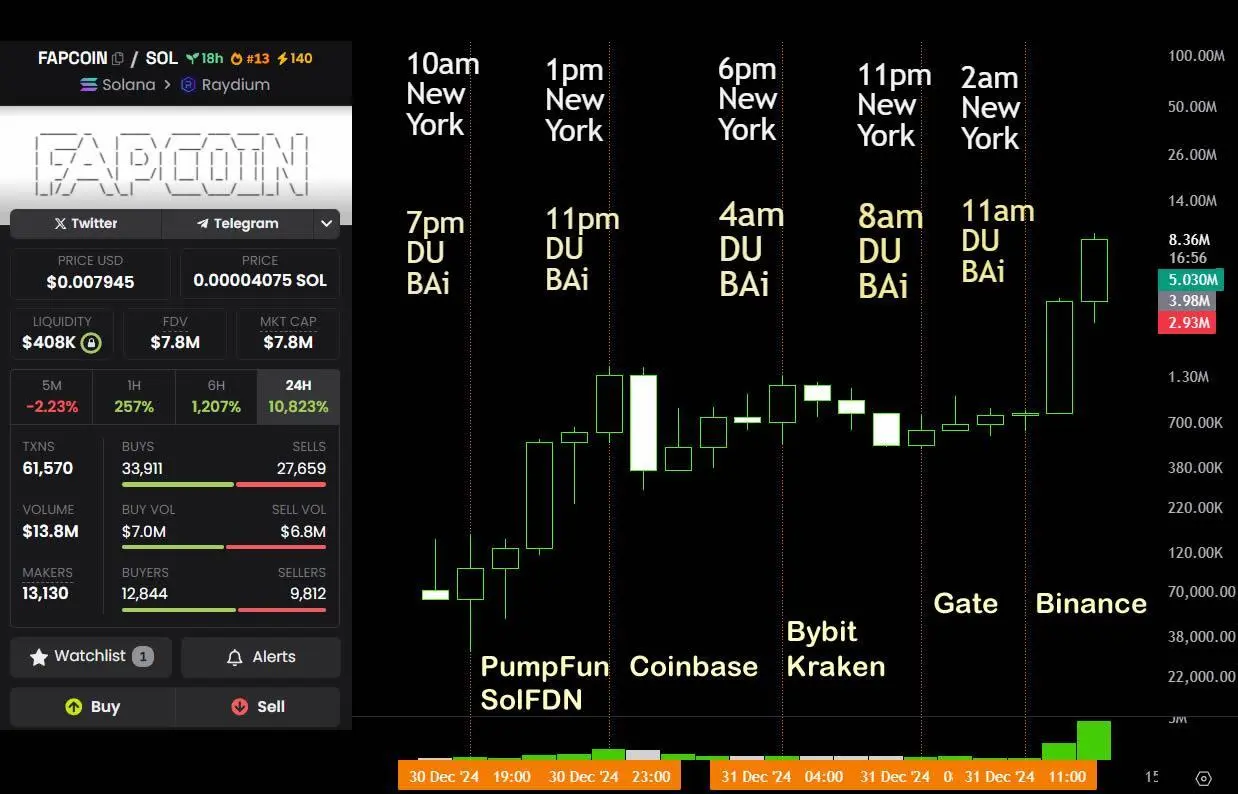The width and height of the screenshot is (1238, 794).
Task: Click the liquidity lock icon
Action: (x=91, y=343)
